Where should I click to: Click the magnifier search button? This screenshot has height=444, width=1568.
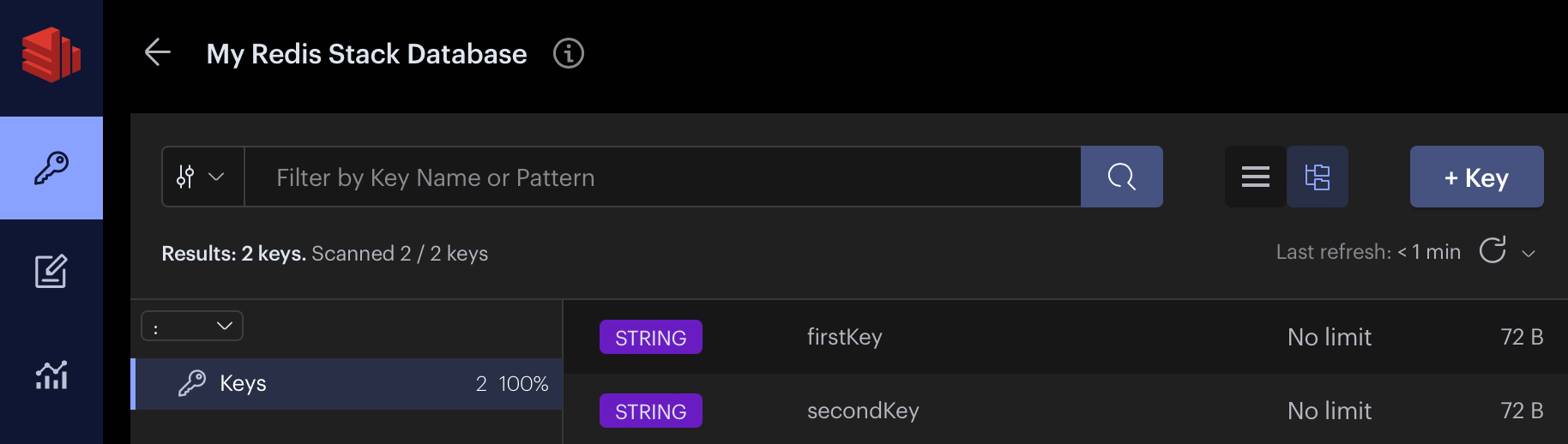click(x=1121, y=177)
